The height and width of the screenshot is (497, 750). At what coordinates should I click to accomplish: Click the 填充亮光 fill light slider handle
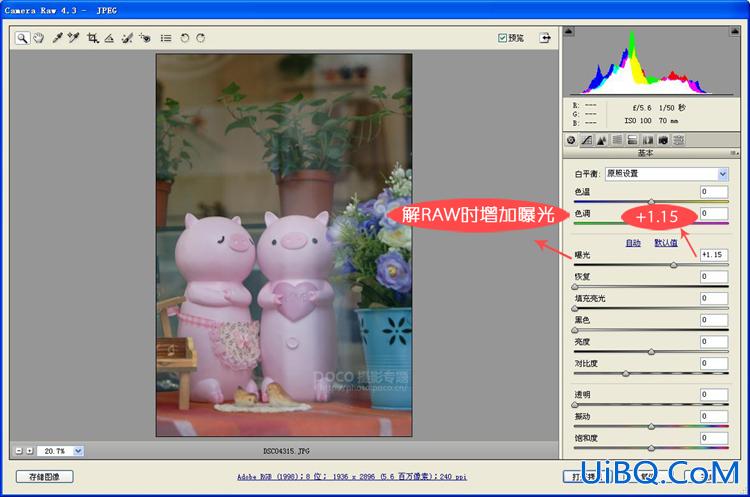coord(575,308)
